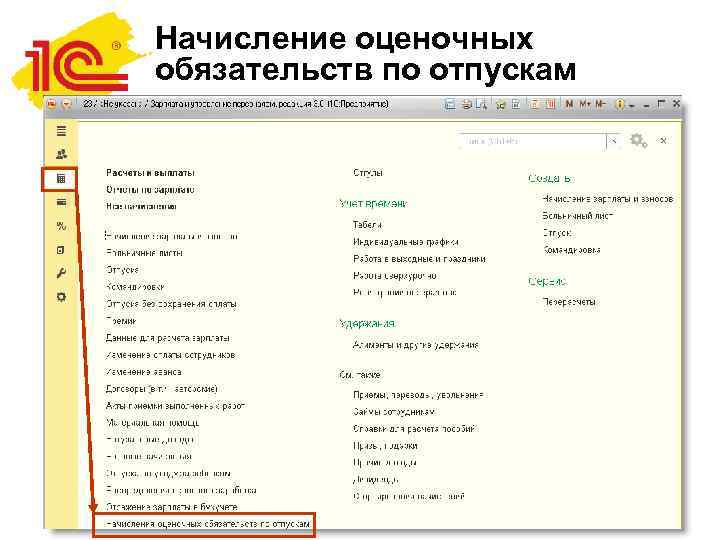This screenshot has width=720, height=540.
Task: Open 'Алименты и другие удержания'
Action: click(x=416, y=345)
